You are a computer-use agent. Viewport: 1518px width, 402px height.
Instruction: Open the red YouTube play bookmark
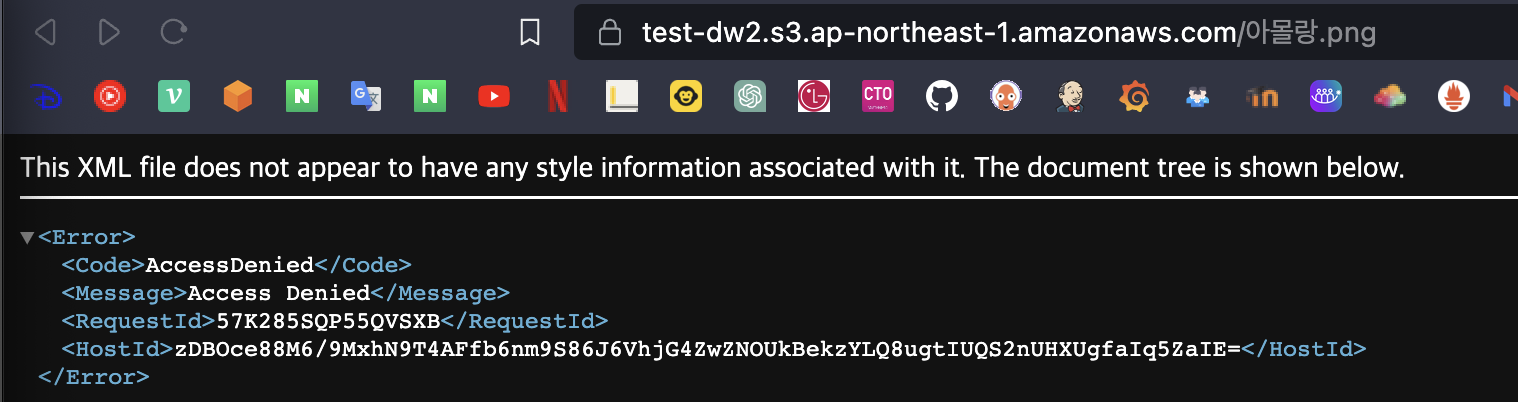pos(494,96)
